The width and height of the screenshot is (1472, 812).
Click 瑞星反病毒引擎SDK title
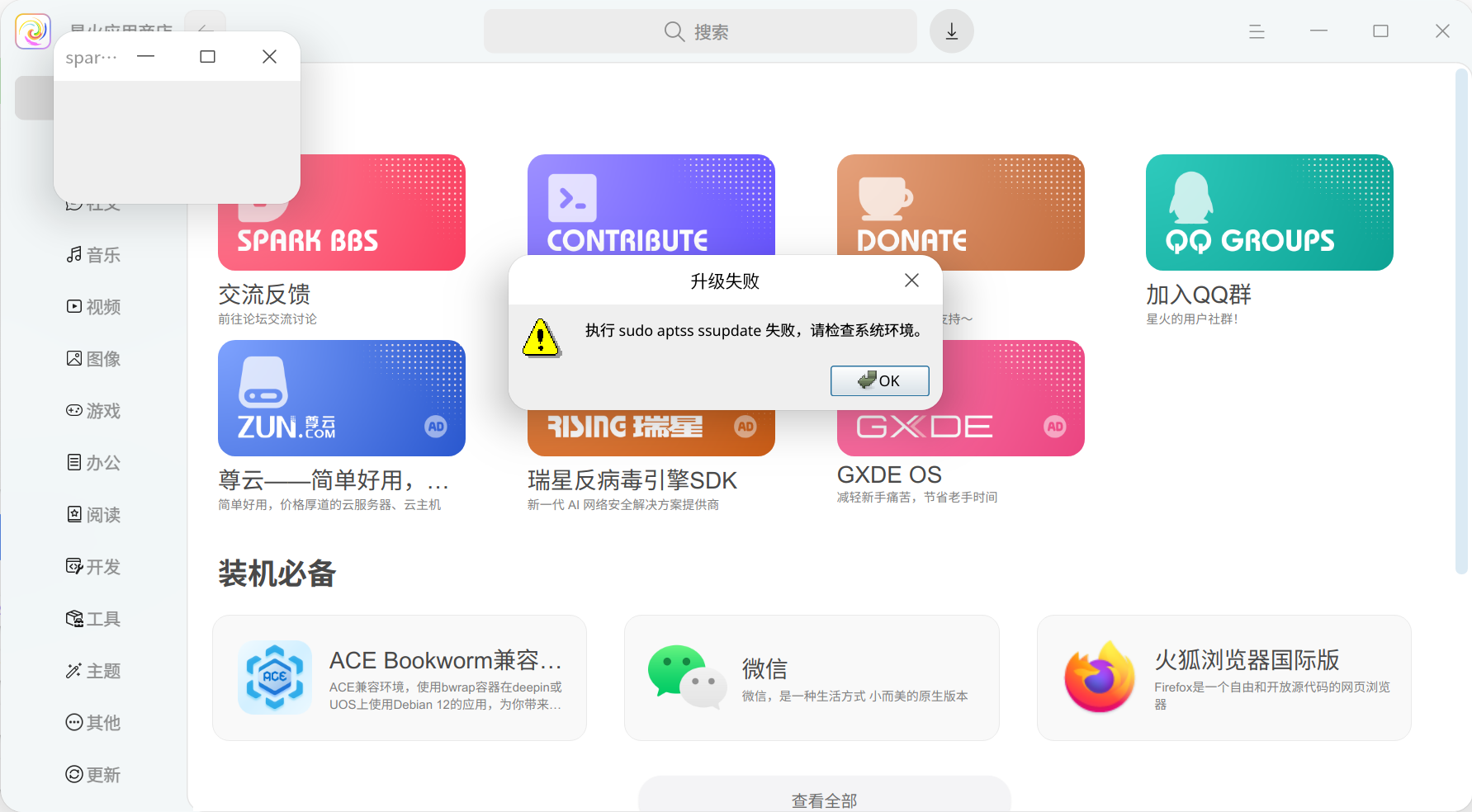tap(632, 480)
